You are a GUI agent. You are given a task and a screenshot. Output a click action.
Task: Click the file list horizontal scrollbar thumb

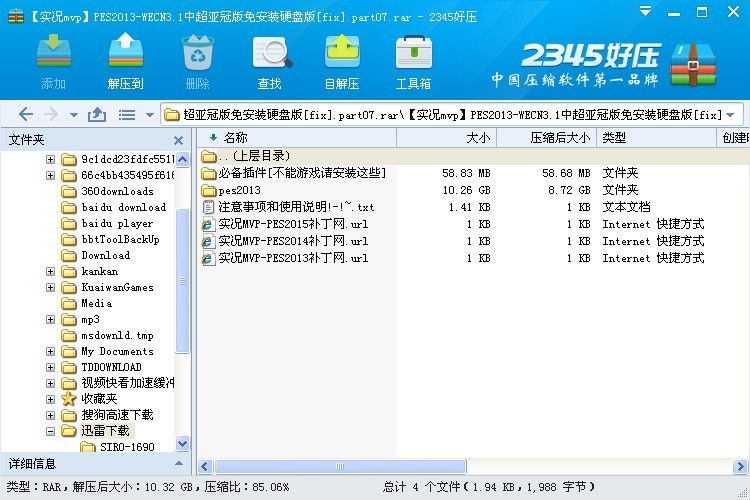tap(340, 466)
